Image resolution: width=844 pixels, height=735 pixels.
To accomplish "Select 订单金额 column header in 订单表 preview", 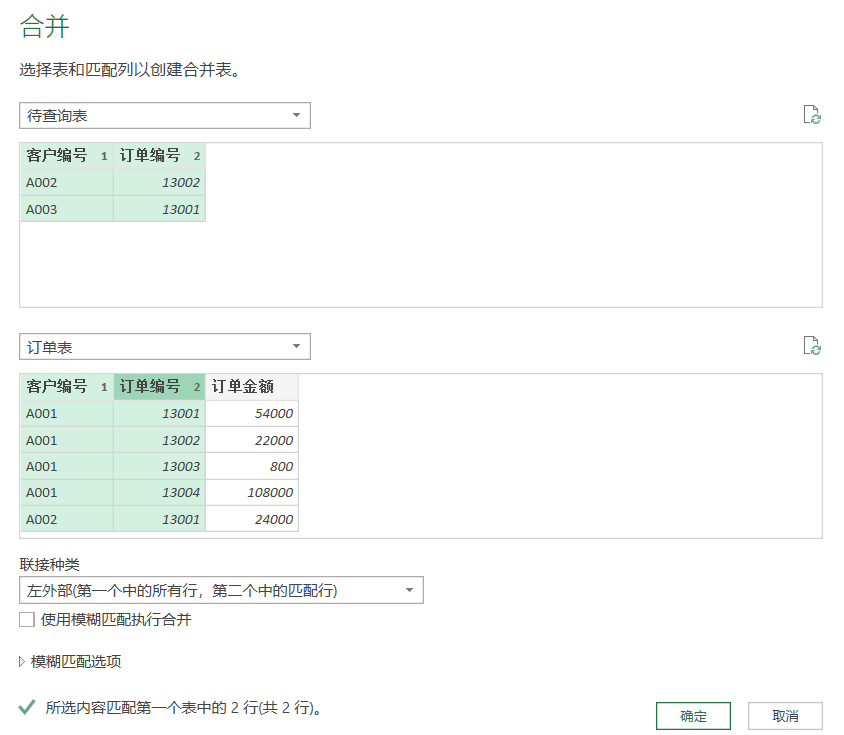I will [x=252, y=387].
